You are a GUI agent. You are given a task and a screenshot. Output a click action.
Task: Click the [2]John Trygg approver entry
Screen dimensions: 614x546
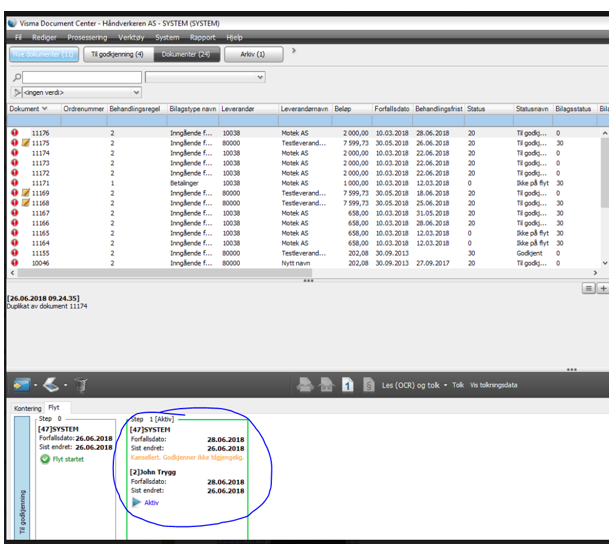coord(153,472)
